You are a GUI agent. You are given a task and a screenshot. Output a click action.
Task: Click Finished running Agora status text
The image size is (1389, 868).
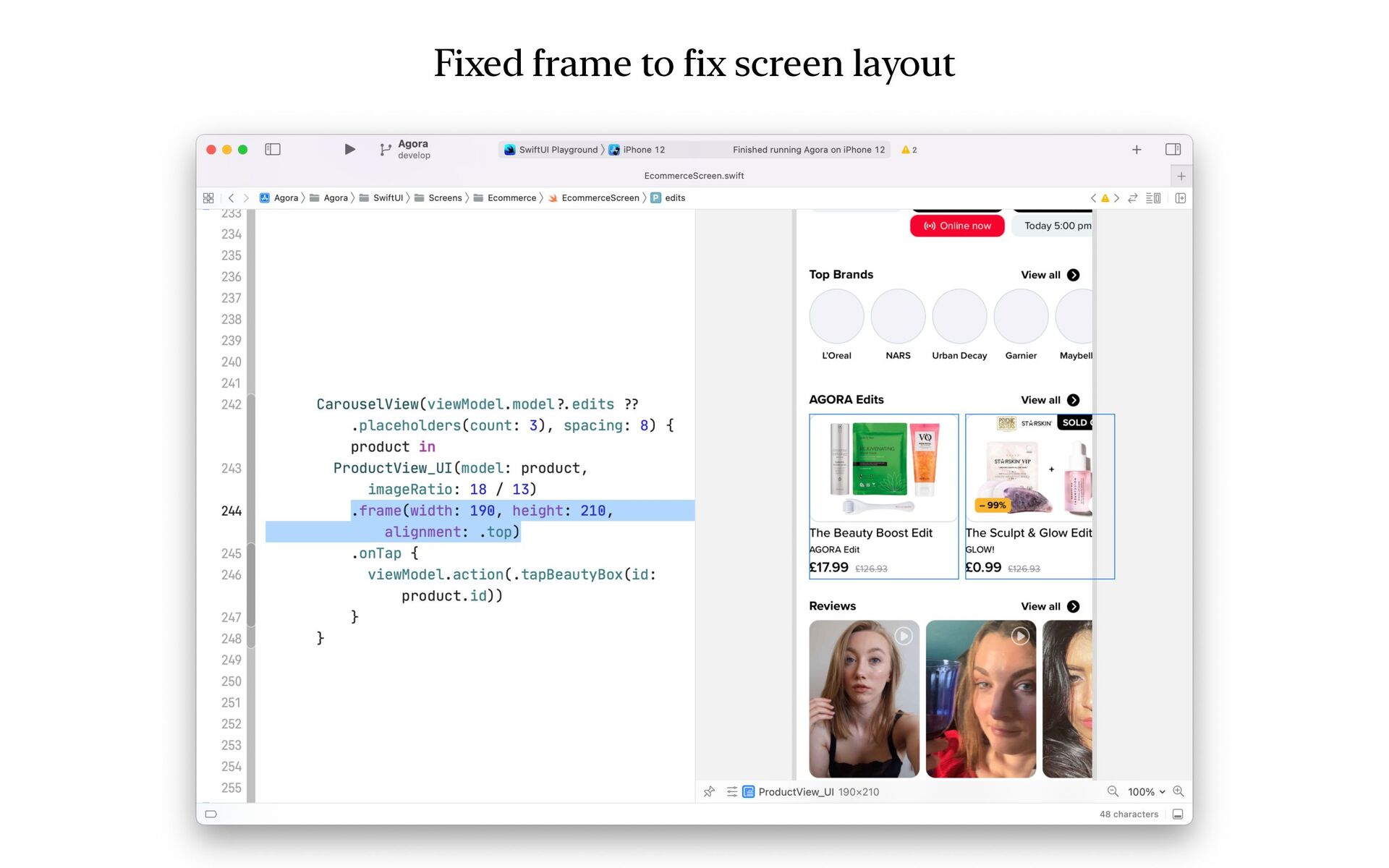click(809, 150)
